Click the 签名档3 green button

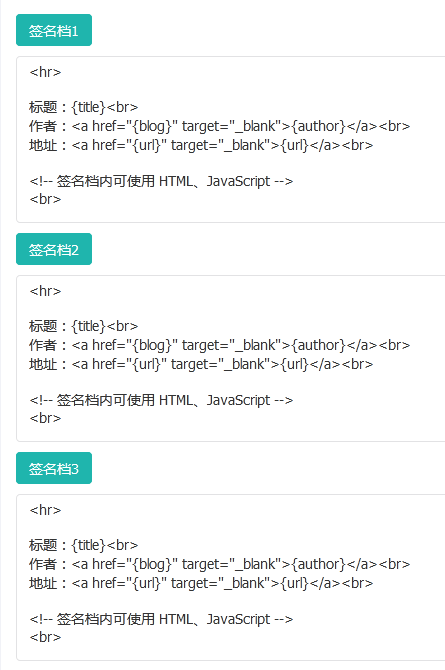click(54, 468)
